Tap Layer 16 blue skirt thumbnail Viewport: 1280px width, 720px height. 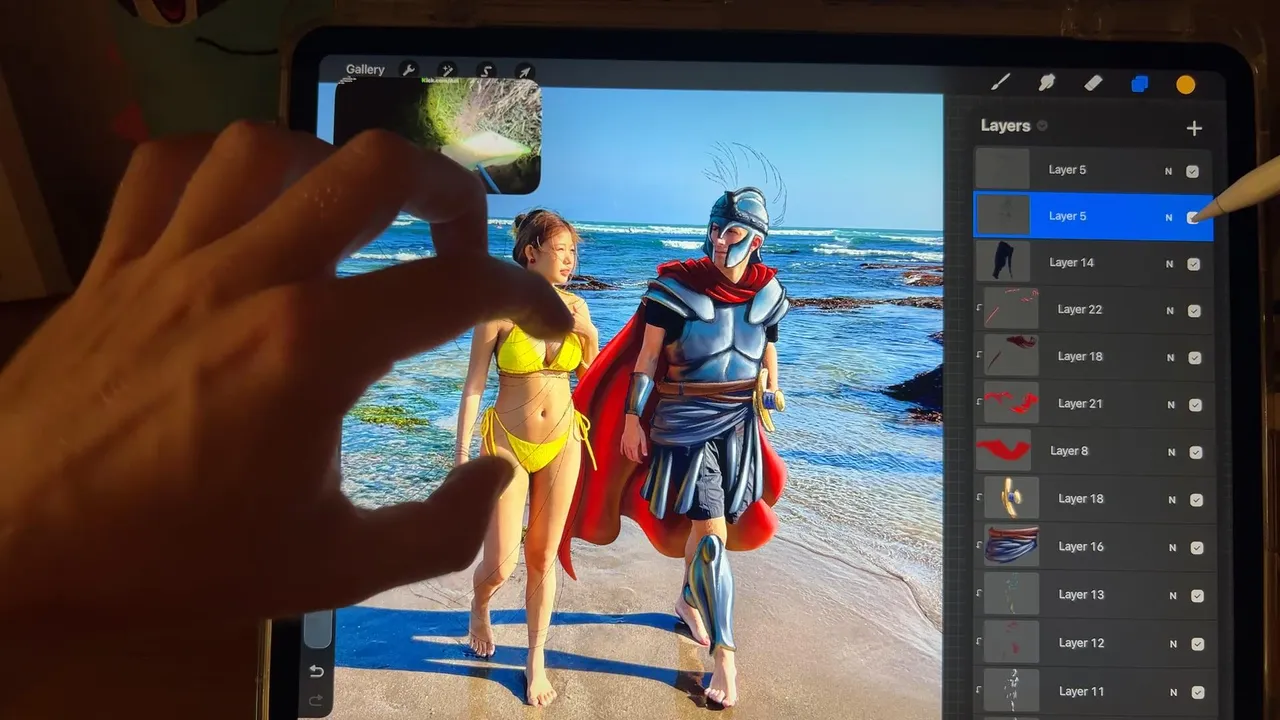click(x=1012, y=546)
